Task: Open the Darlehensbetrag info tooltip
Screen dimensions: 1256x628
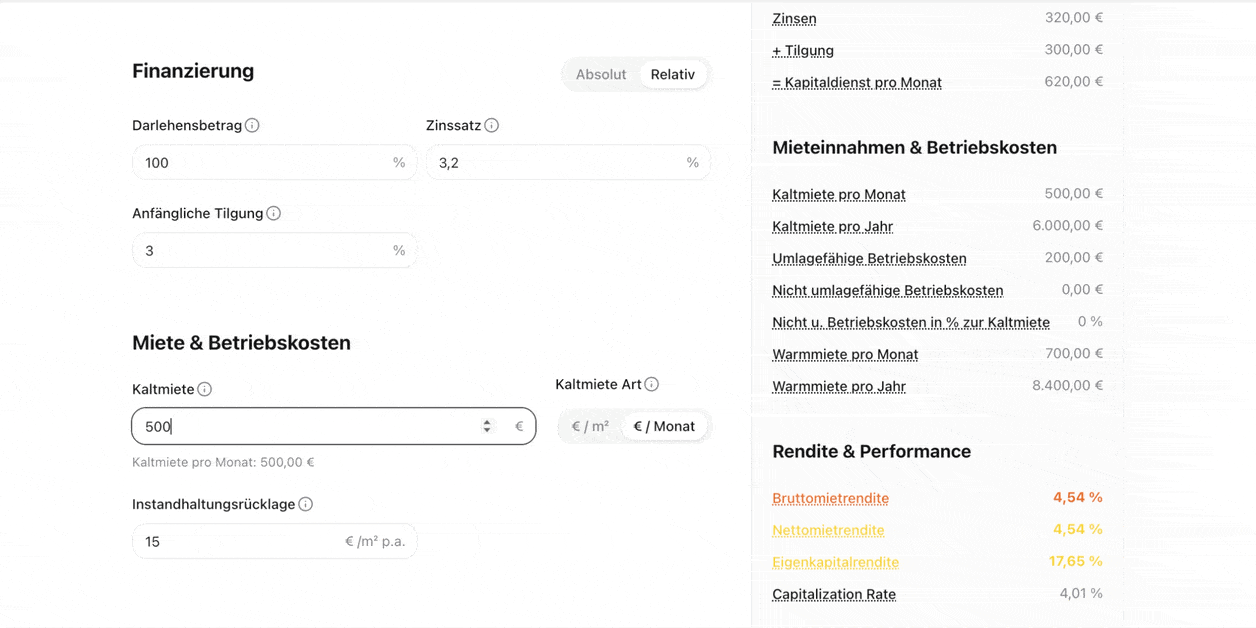Action: coord(253,125)
